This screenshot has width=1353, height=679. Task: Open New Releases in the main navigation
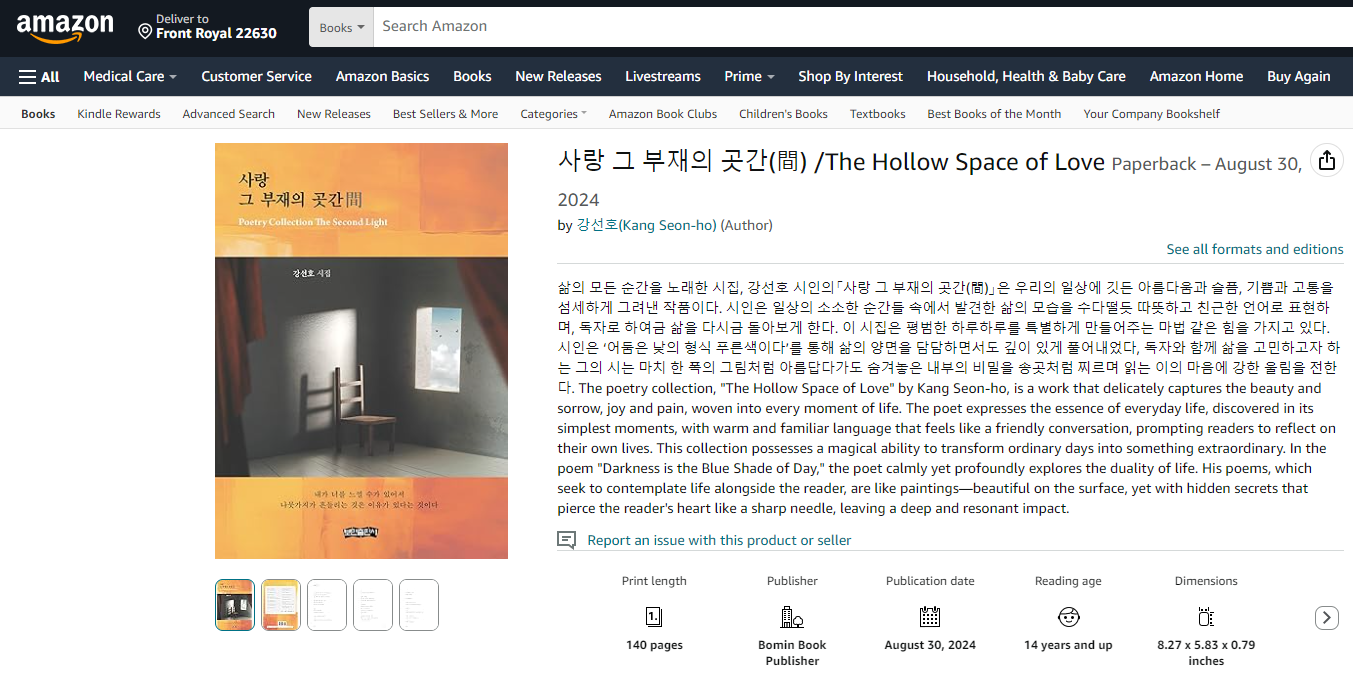click(558, 76)
